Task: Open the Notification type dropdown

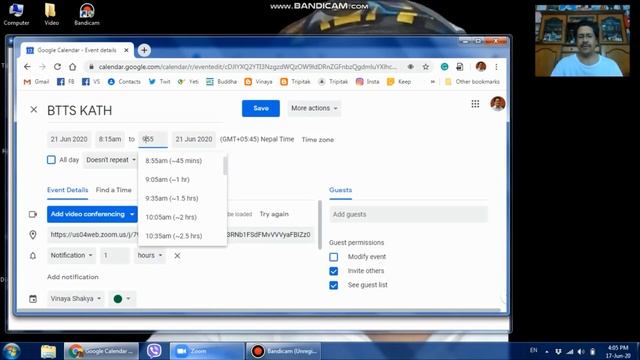Action: tap(71, 256)
